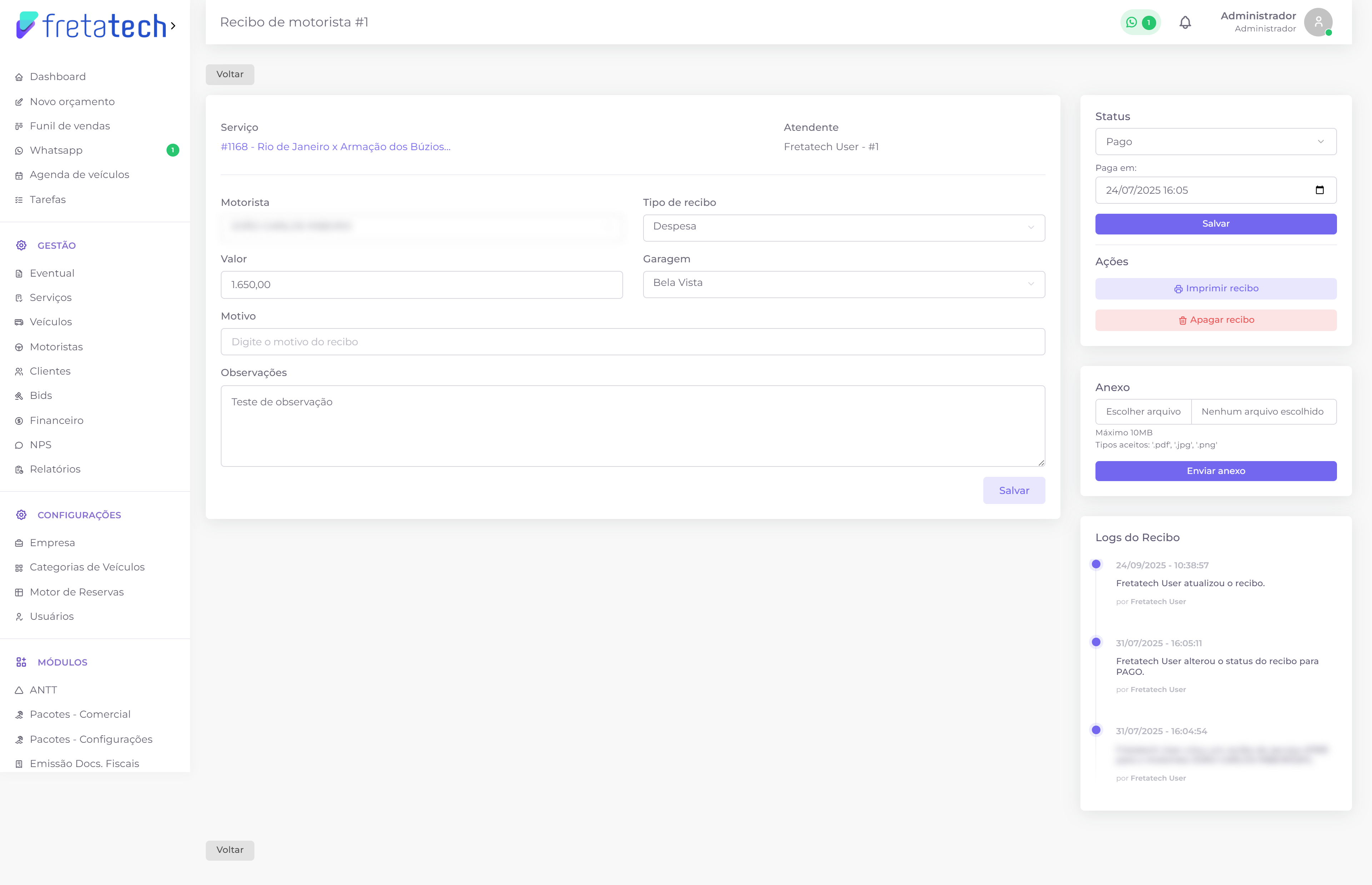Click the Funil de vendas icon

(x=19, y=127)
